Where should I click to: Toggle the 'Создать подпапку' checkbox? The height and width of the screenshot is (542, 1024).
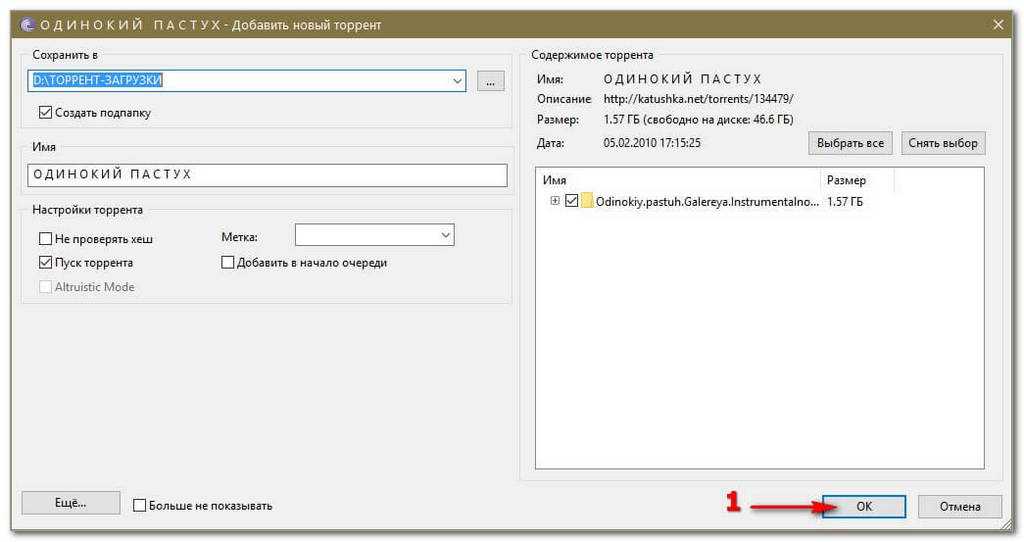tap(45, 113)
